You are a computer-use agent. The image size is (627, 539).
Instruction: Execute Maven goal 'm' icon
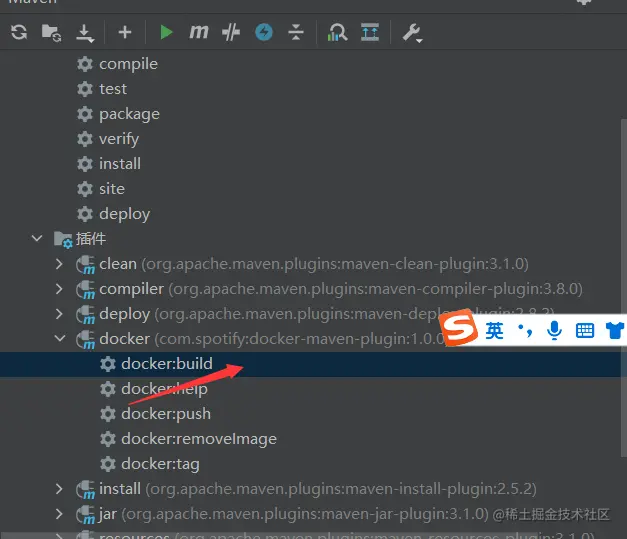click(x=199, y=32)
